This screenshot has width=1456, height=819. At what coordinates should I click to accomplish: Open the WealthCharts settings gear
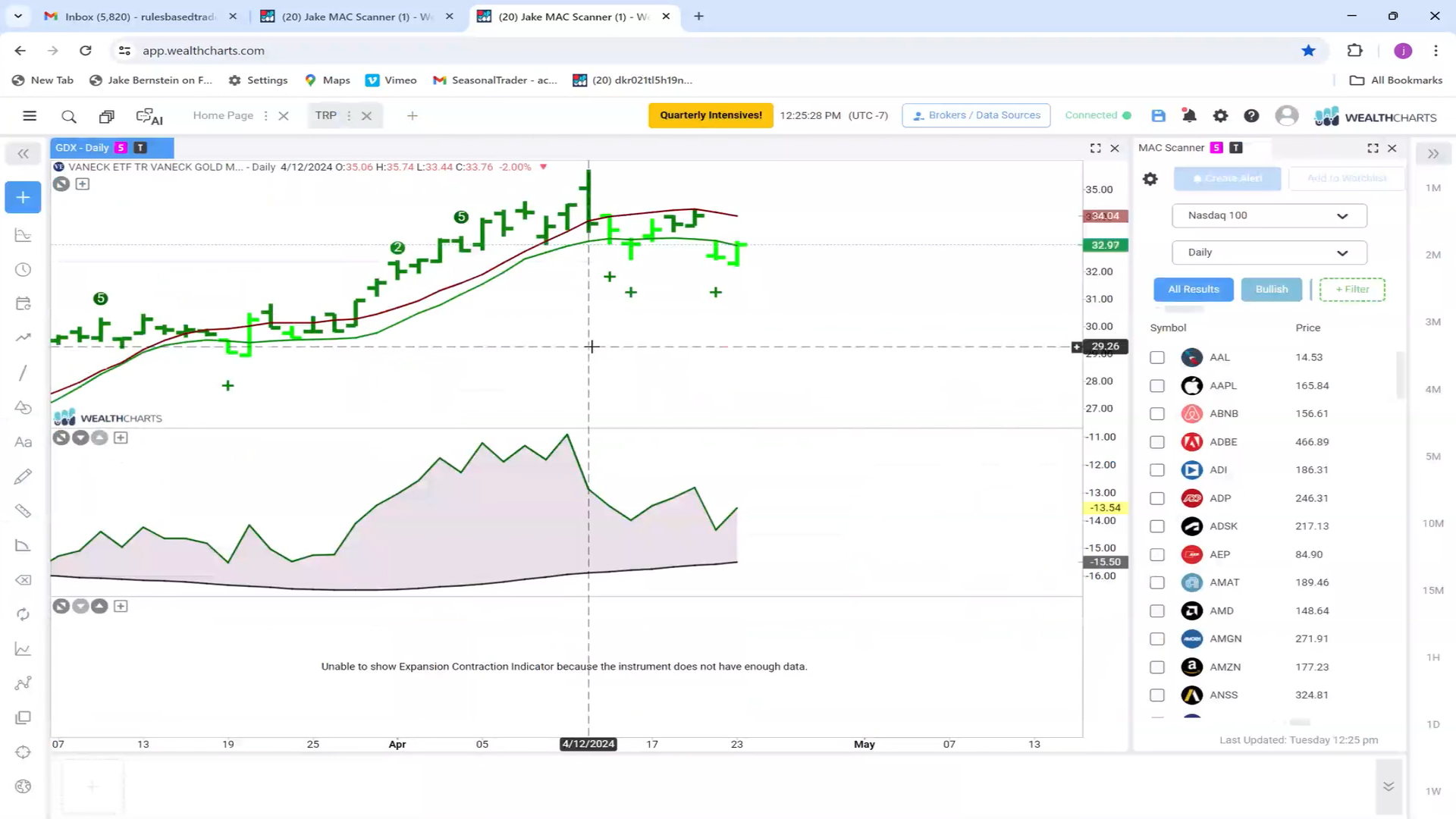(x=1220, y=115)
